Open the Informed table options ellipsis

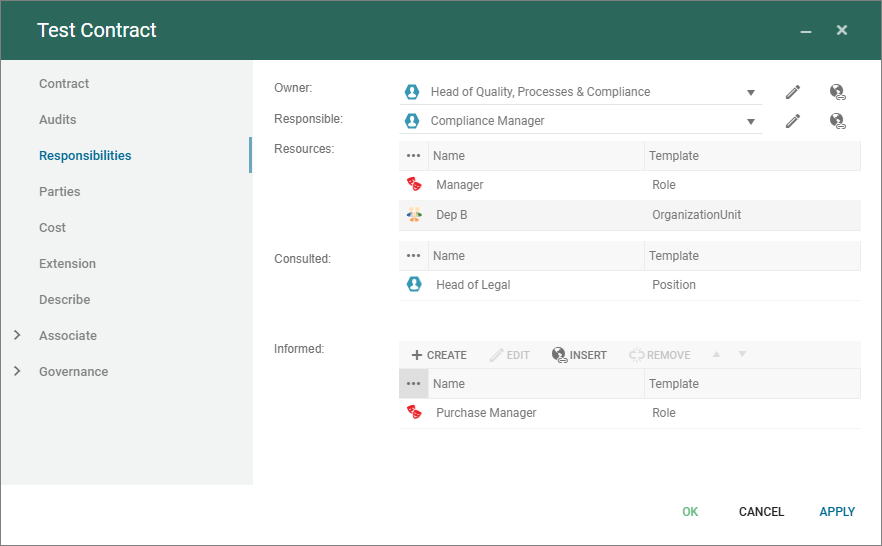(x=414, y=384)
